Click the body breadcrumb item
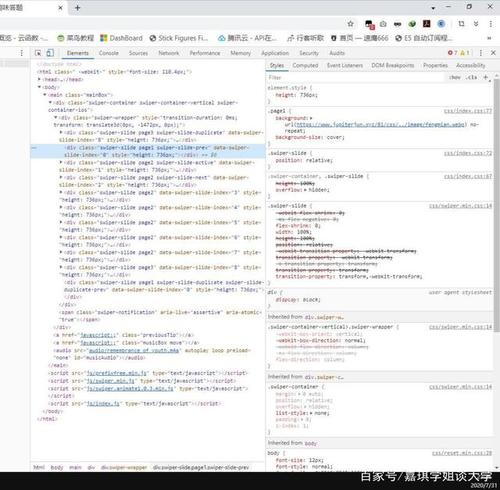 [57, 467]
